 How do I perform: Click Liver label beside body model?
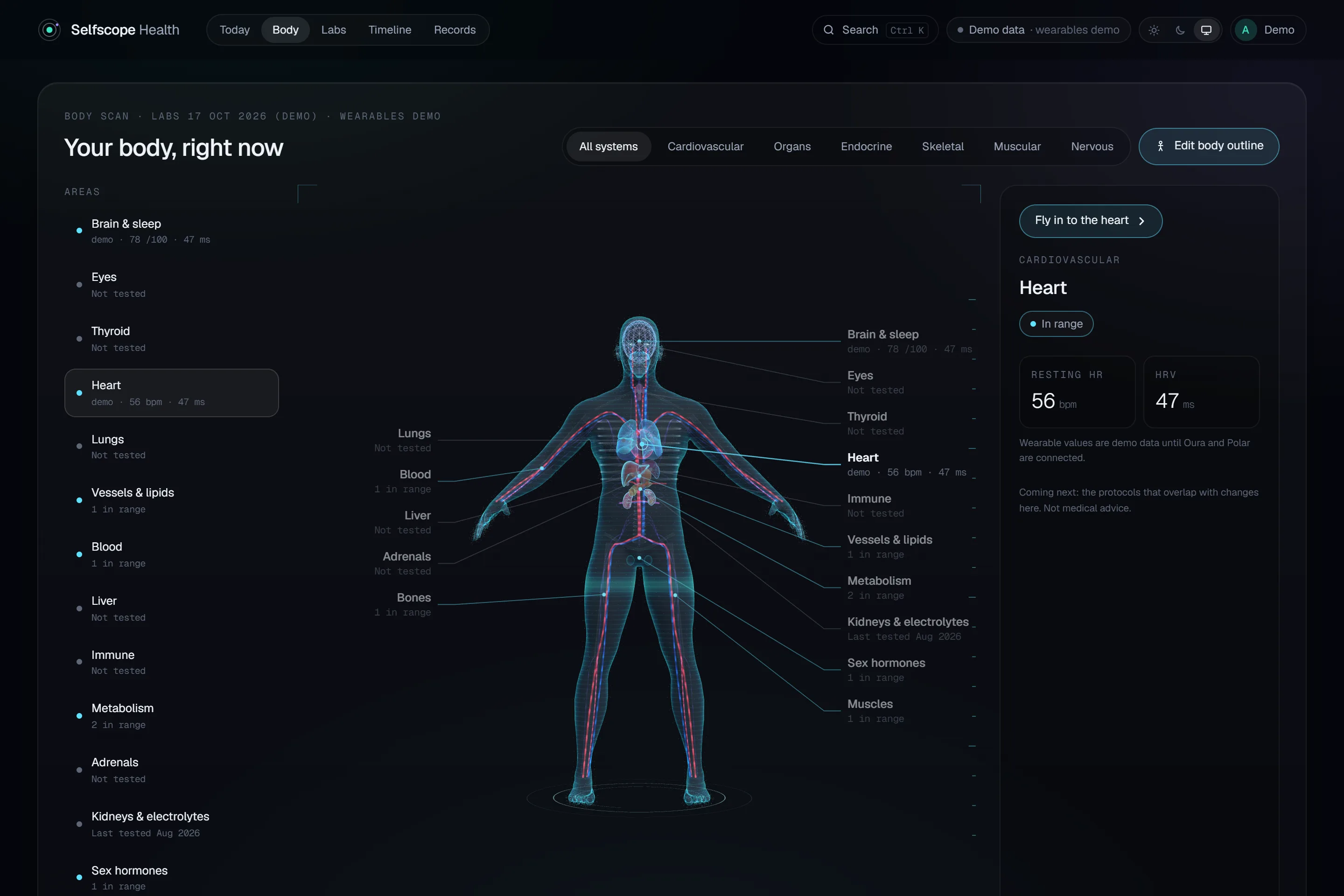tap(403, 522)
